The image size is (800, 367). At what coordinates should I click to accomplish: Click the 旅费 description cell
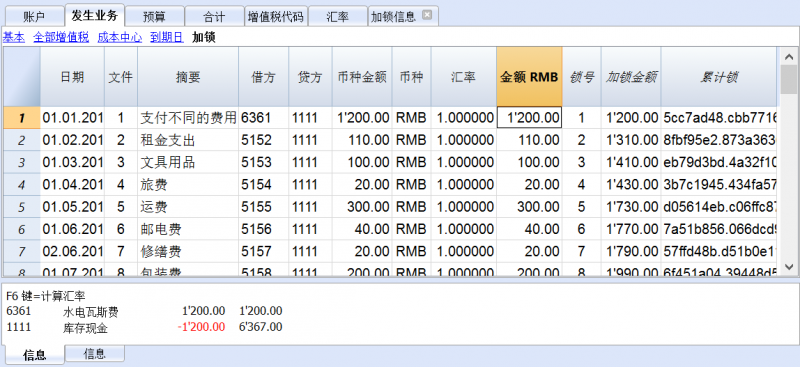tap(188, 185)
